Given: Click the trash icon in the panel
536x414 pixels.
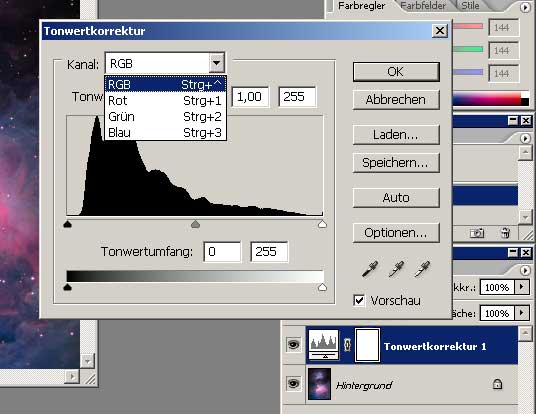Looking at the screenshot, I should coord(505,233).
